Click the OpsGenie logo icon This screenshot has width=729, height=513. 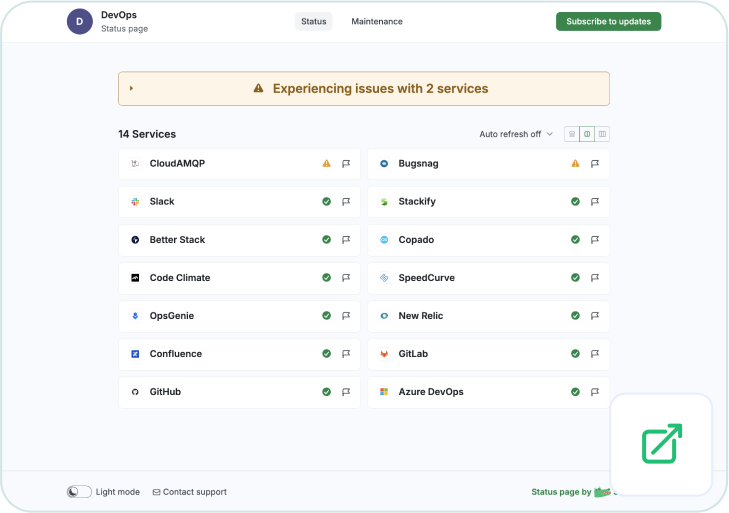point(135,316)
